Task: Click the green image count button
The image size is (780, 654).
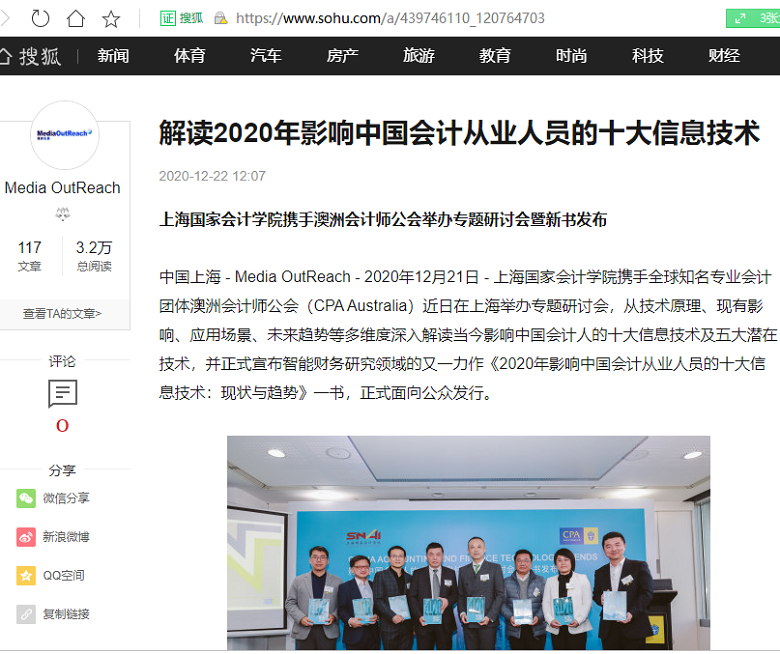Action: (752, 18)
